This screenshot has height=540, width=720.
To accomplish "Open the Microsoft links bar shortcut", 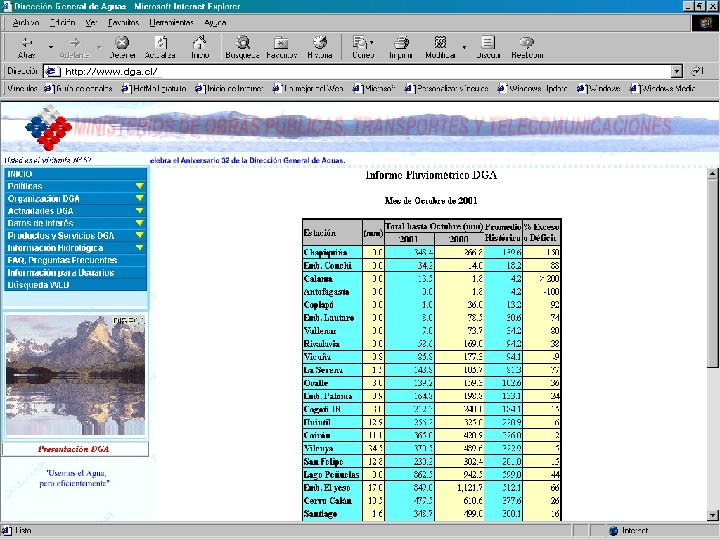I will [x=374, y=88].
